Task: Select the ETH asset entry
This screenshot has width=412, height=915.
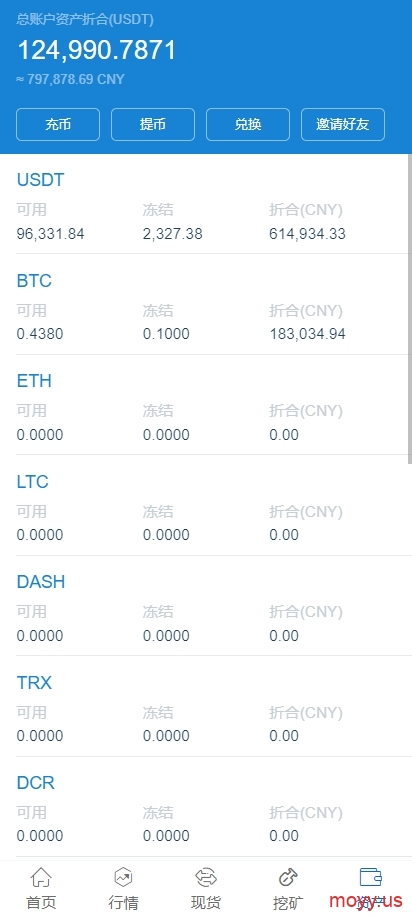Action: (x=206, y=404)
